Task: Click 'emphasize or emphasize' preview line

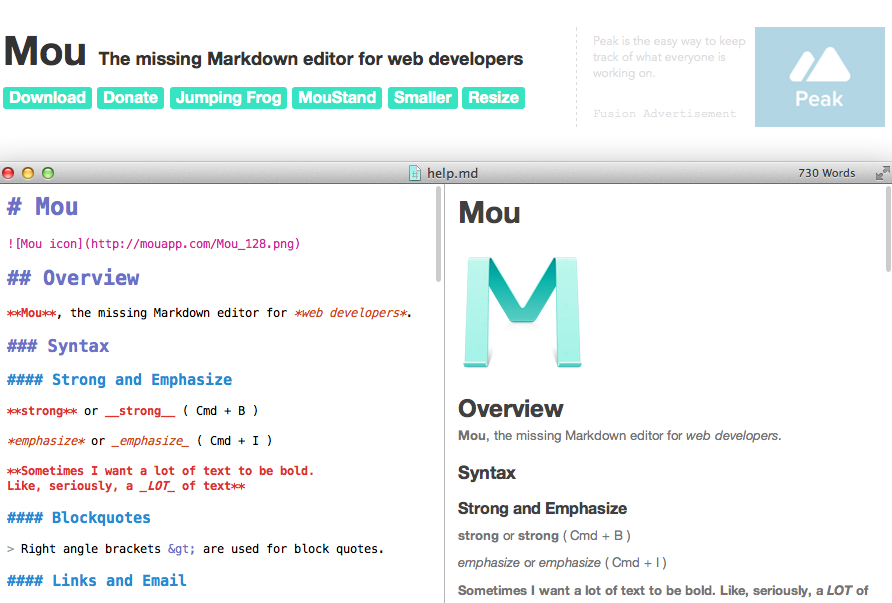Action: (562, 563)
